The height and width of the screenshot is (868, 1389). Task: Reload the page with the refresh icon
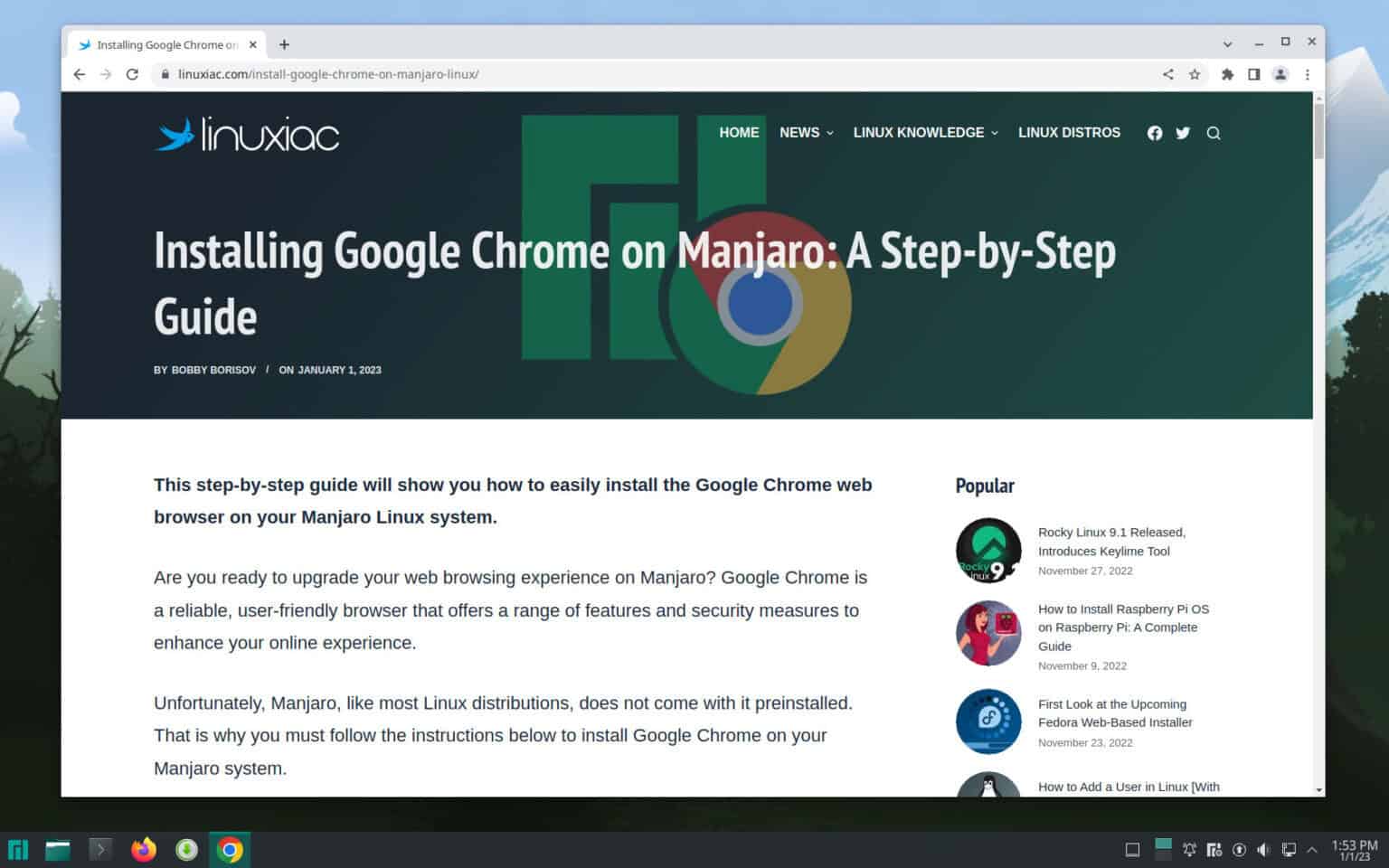(133, 74)
